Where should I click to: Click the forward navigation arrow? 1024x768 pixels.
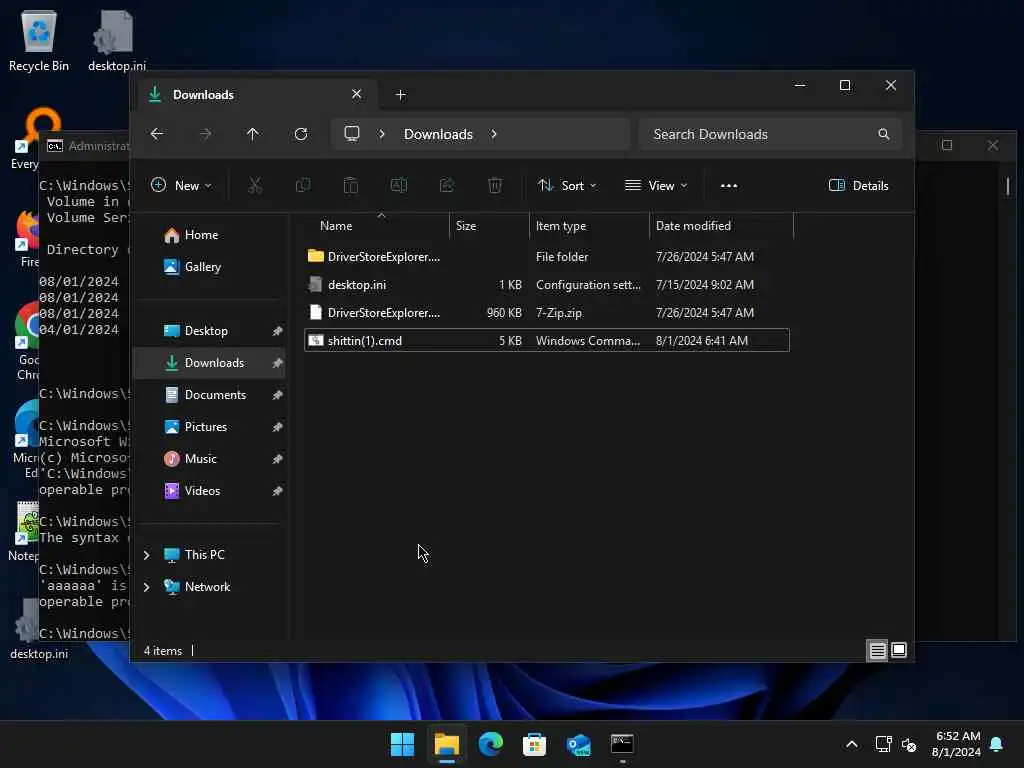(x=205, y=134)
